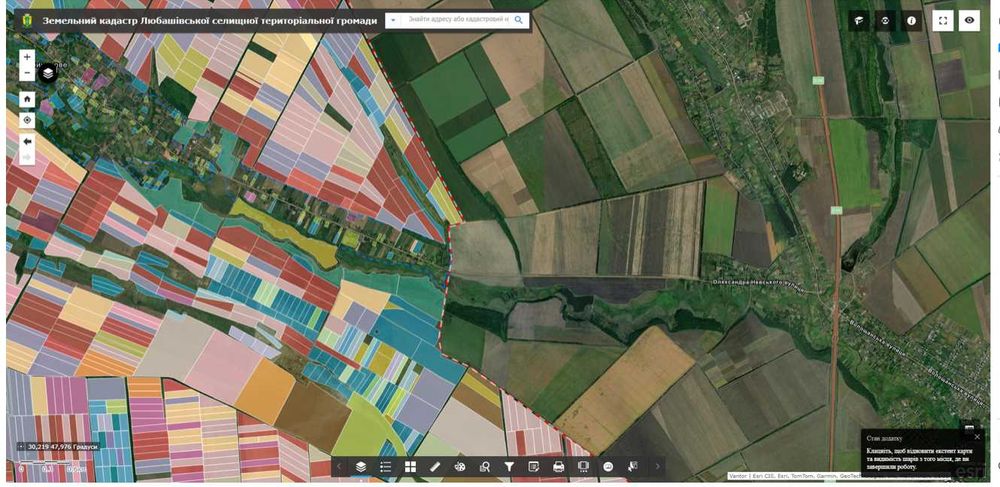The width and height of the screenshot is (1000, 487).
Task: Click the address or cadastral number search field
Action: [458, 20]
